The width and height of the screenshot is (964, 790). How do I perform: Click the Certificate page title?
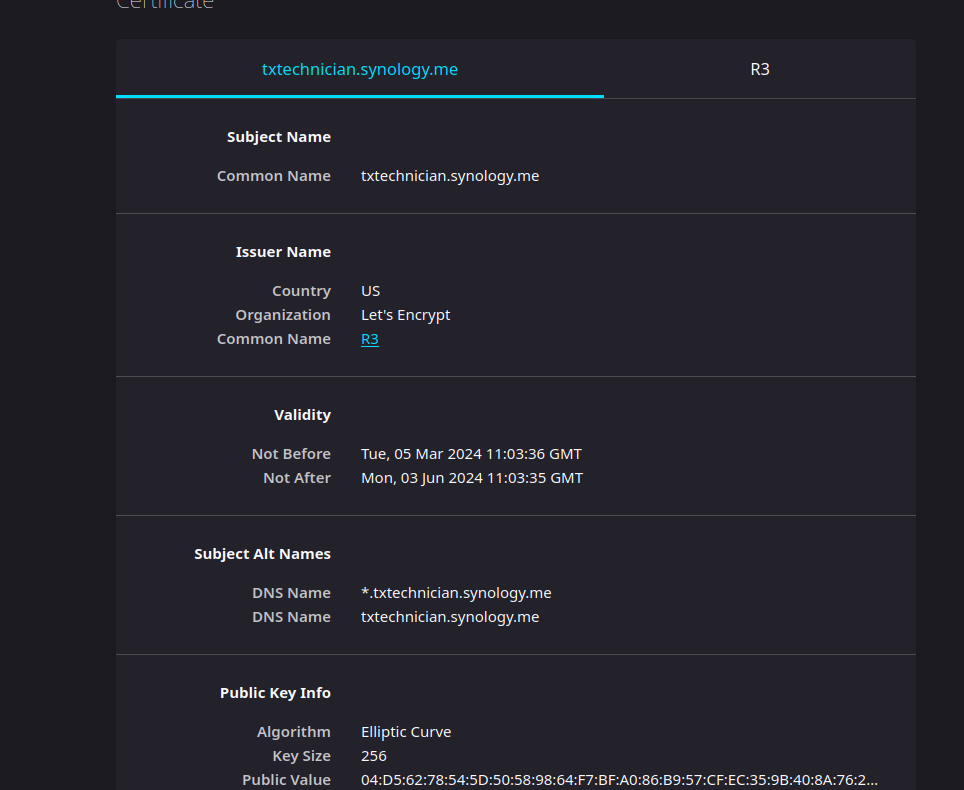pos(165,5)
